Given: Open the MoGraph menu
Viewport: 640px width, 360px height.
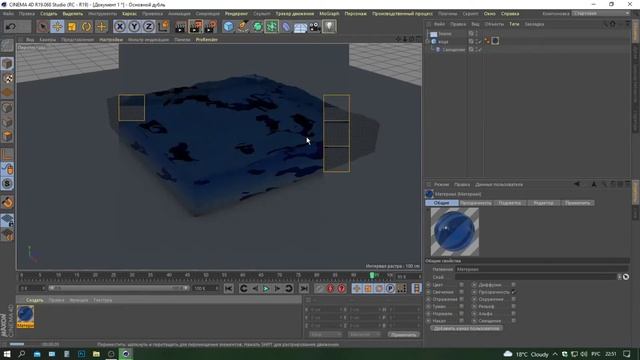Looking at the screenshot, I should coord(329,13).
